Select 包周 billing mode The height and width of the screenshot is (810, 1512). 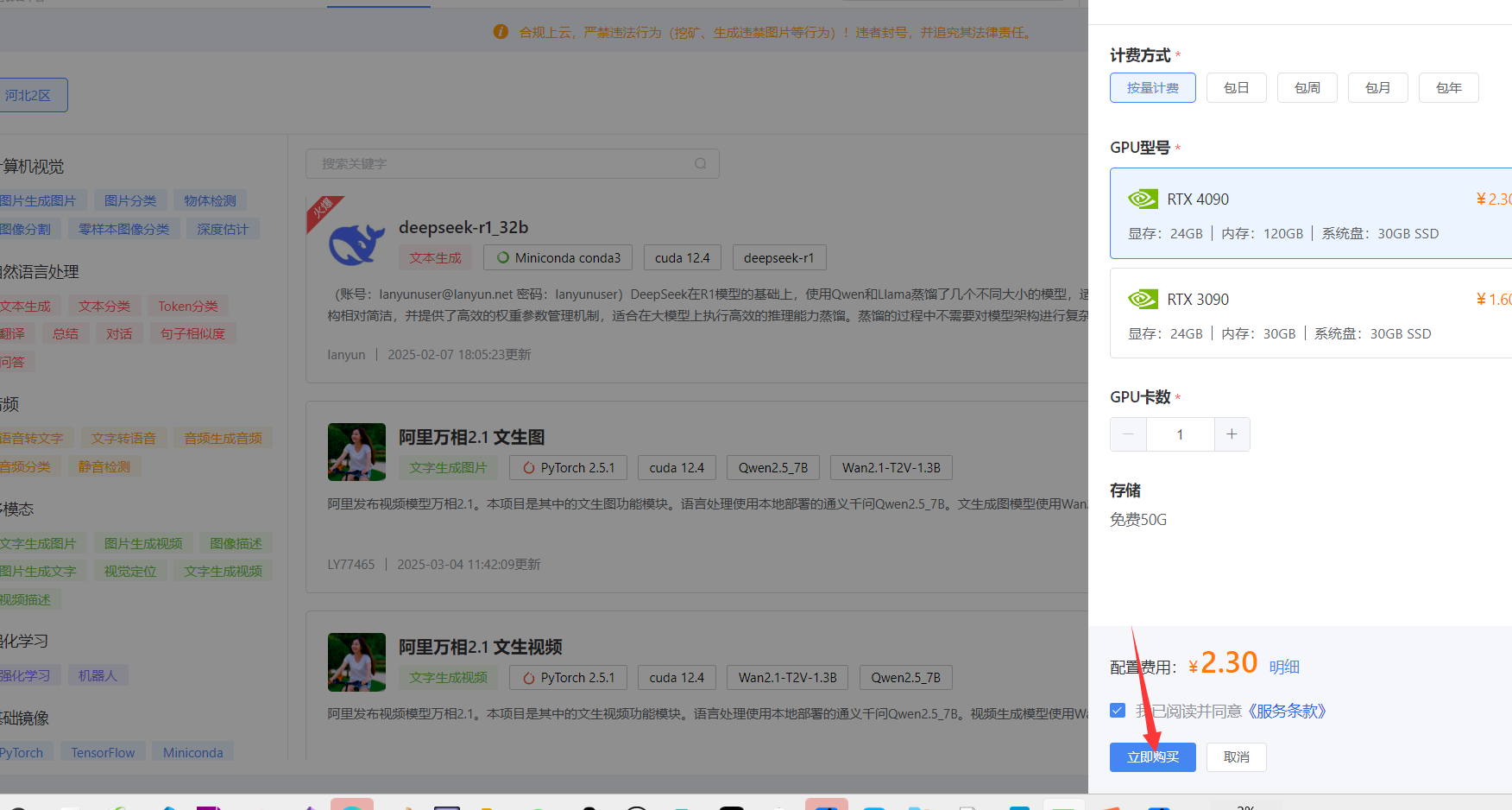pyautogui.click(x=1307, y=88)
